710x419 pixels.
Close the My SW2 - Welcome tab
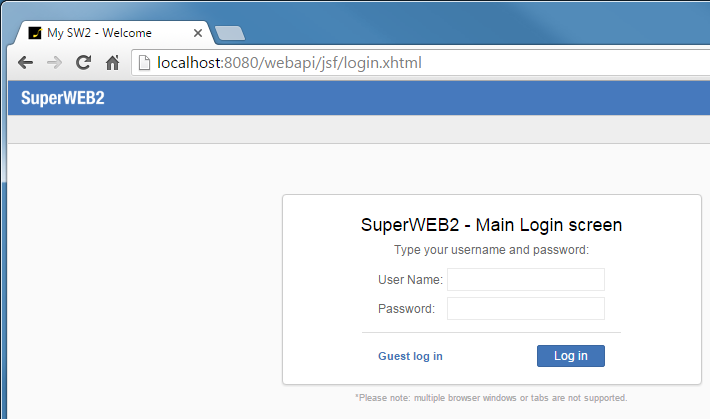[198, 33]
